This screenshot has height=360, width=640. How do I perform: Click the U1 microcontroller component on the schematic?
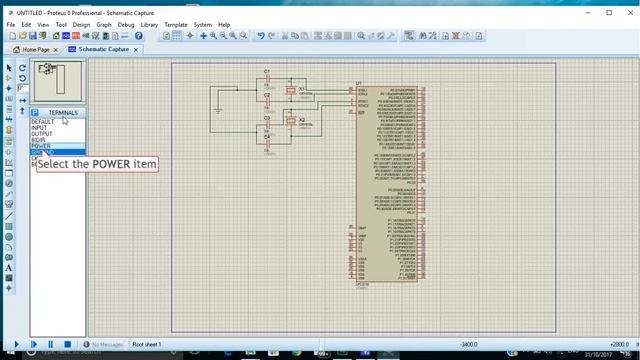[x=387, y=184]
